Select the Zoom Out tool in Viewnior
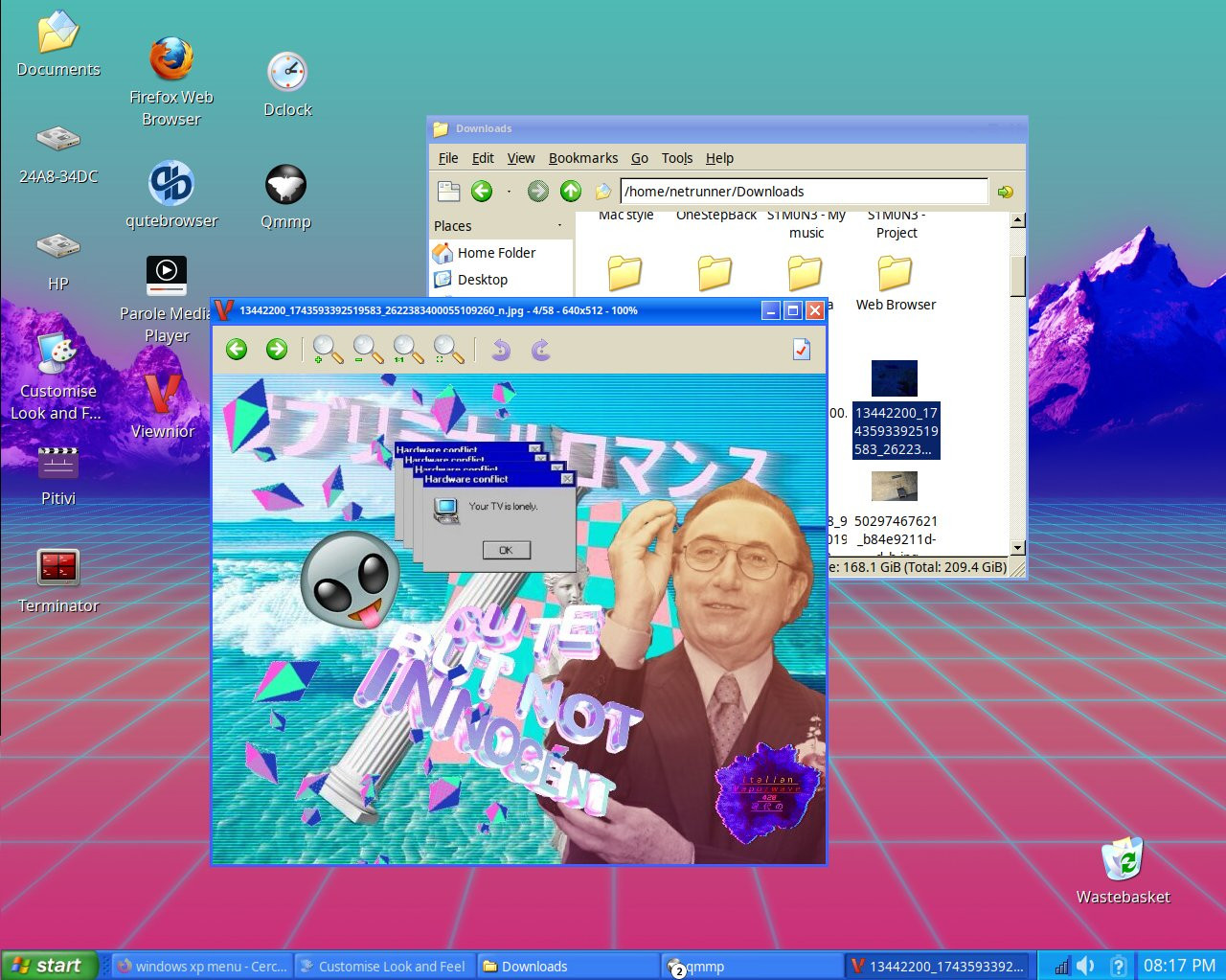Viewport: 1226px width, 980px height. coord(367,350)
